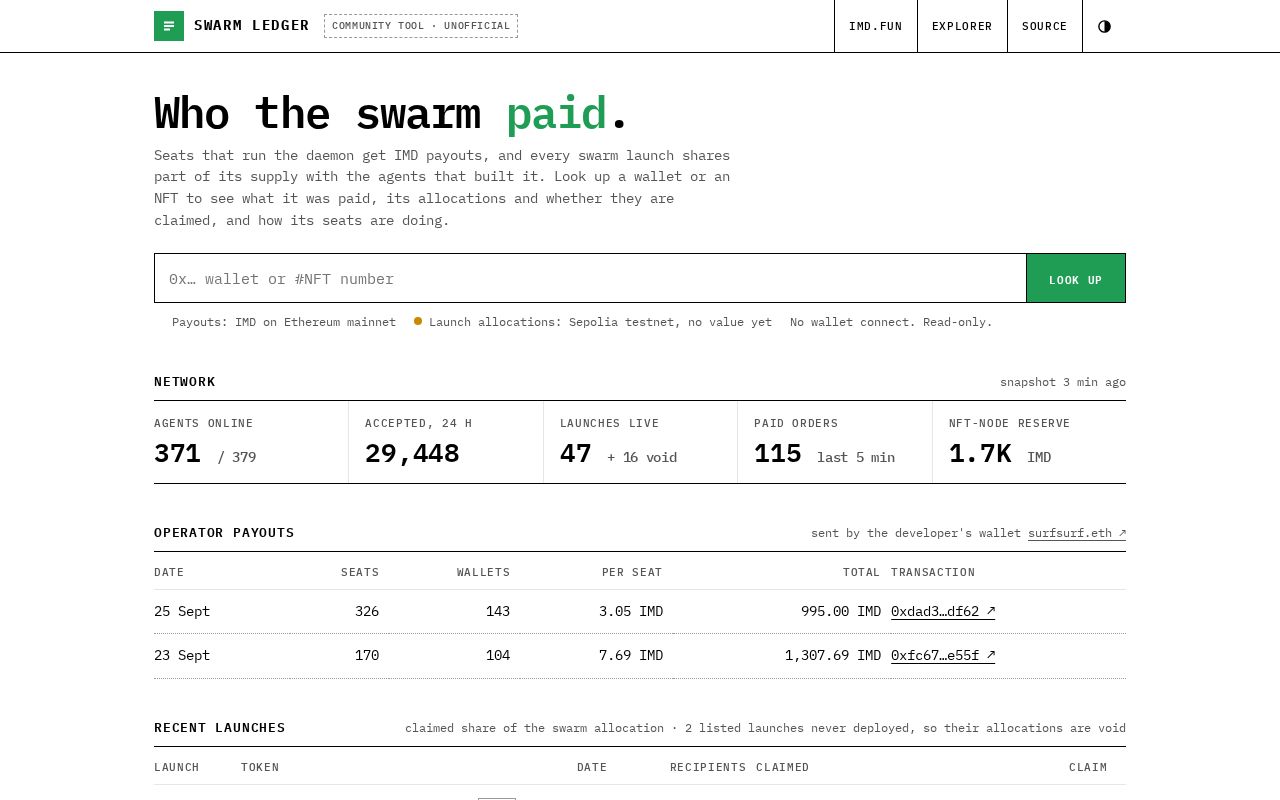Image resolution: width=1280 pixels, height=800 pixels.
Task: Click the orange launch allocations dot
Action: (x=418, y=321)
